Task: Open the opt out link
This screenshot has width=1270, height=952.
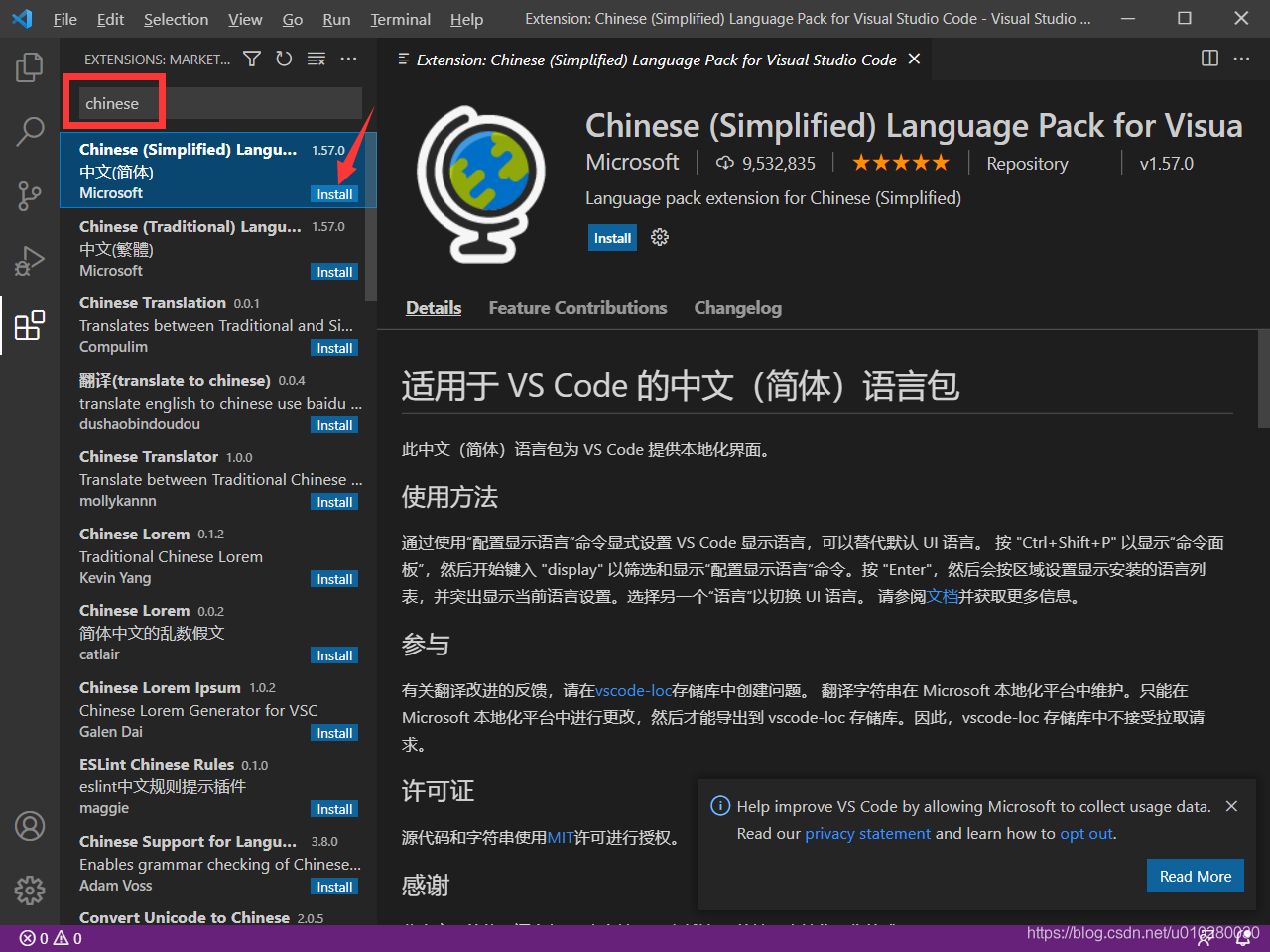Action: tap(1086, 834)
